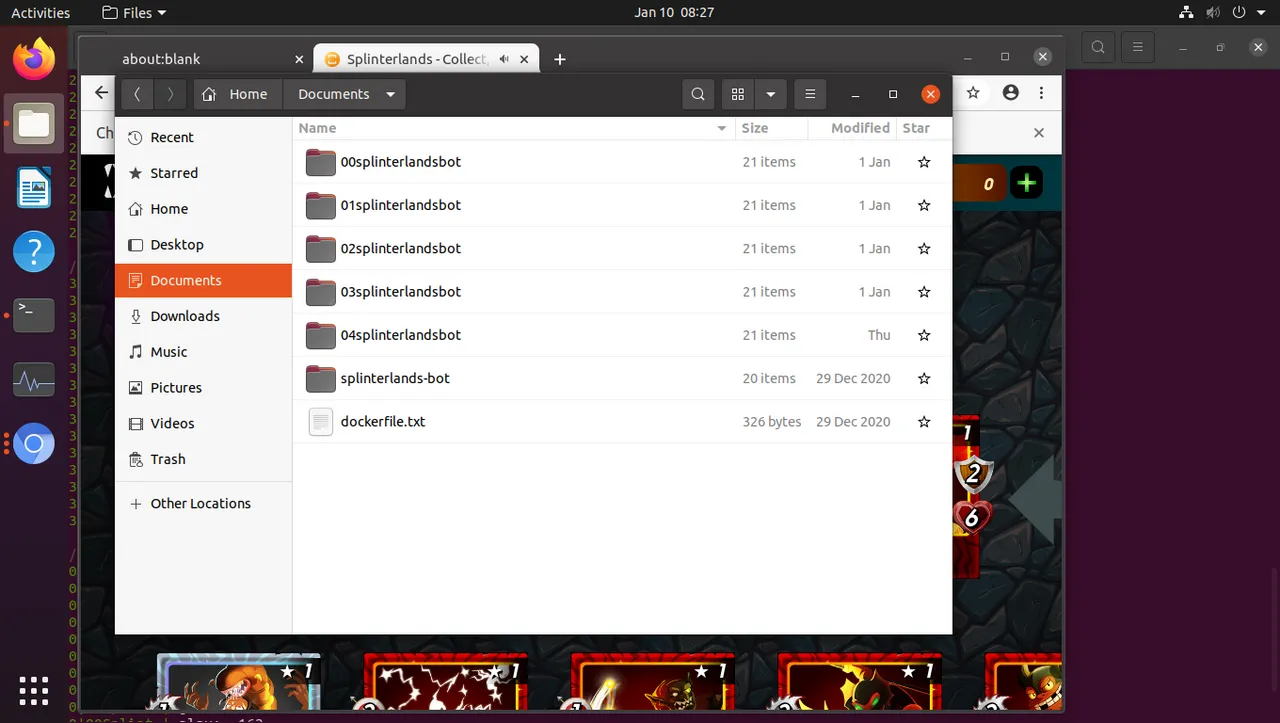Open LibreOffice Writer from the dock
Image resolution: width=1280 pixels, height=723 pixels.
[x=34, y=188]
